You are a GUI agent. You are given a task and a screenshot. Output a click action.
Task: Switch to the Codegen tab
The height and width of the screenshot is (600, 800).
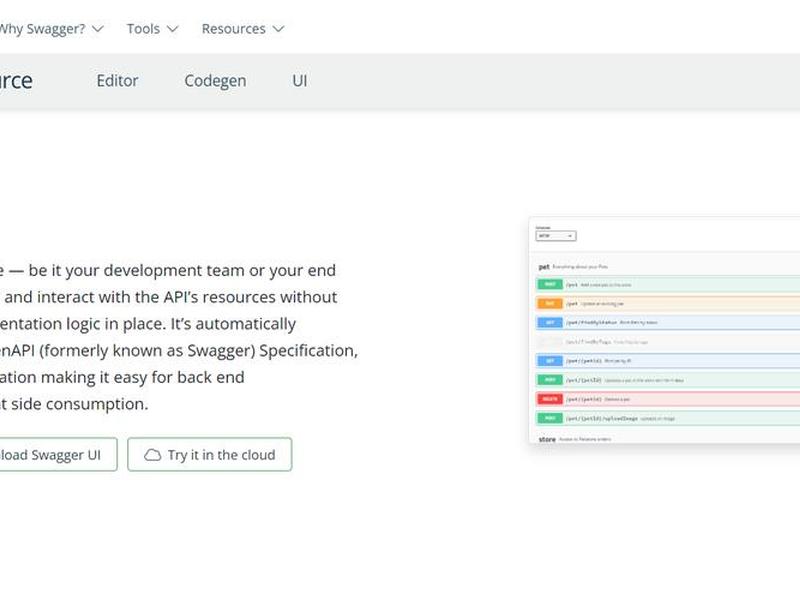point(215,81)
